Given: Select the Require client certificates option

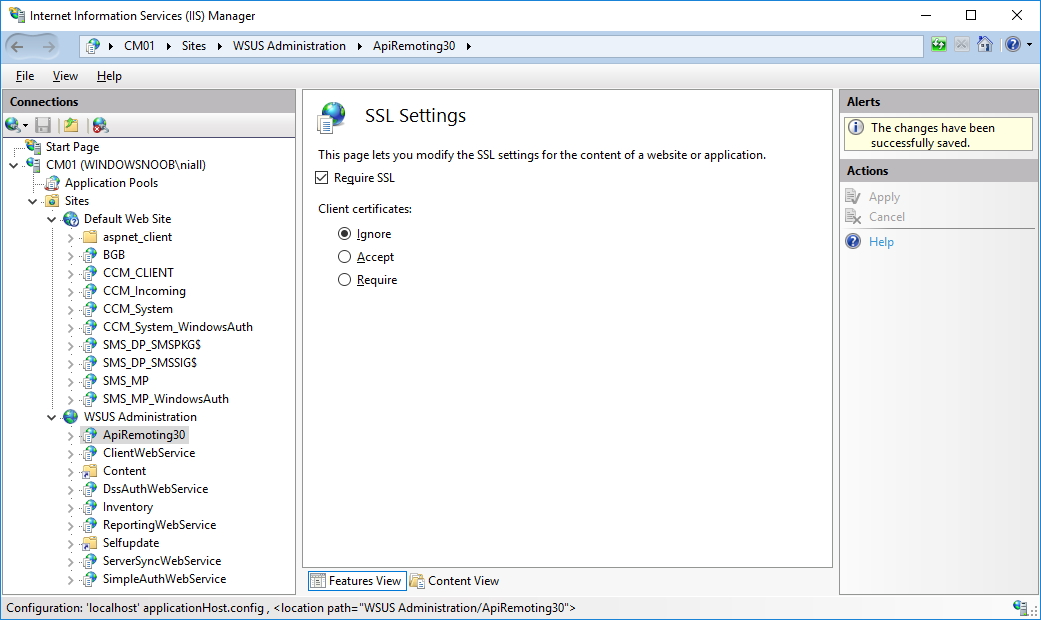Looking at the screenshot, I should [x=344, y=280].
